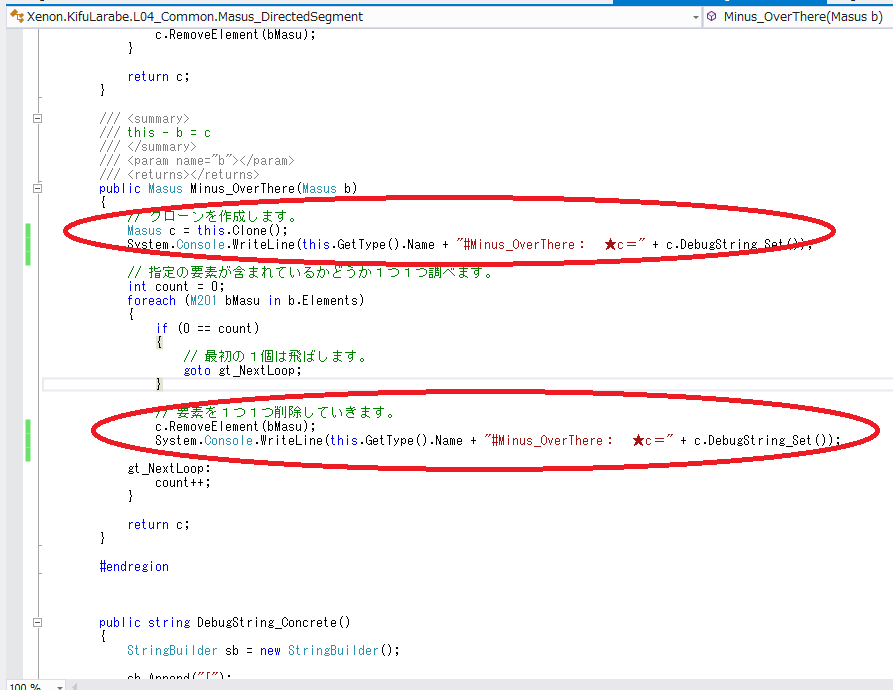Collapse the summary comment block above Minus_OverThere
Viewport: 893px width, 690px height.
point(38,118)
